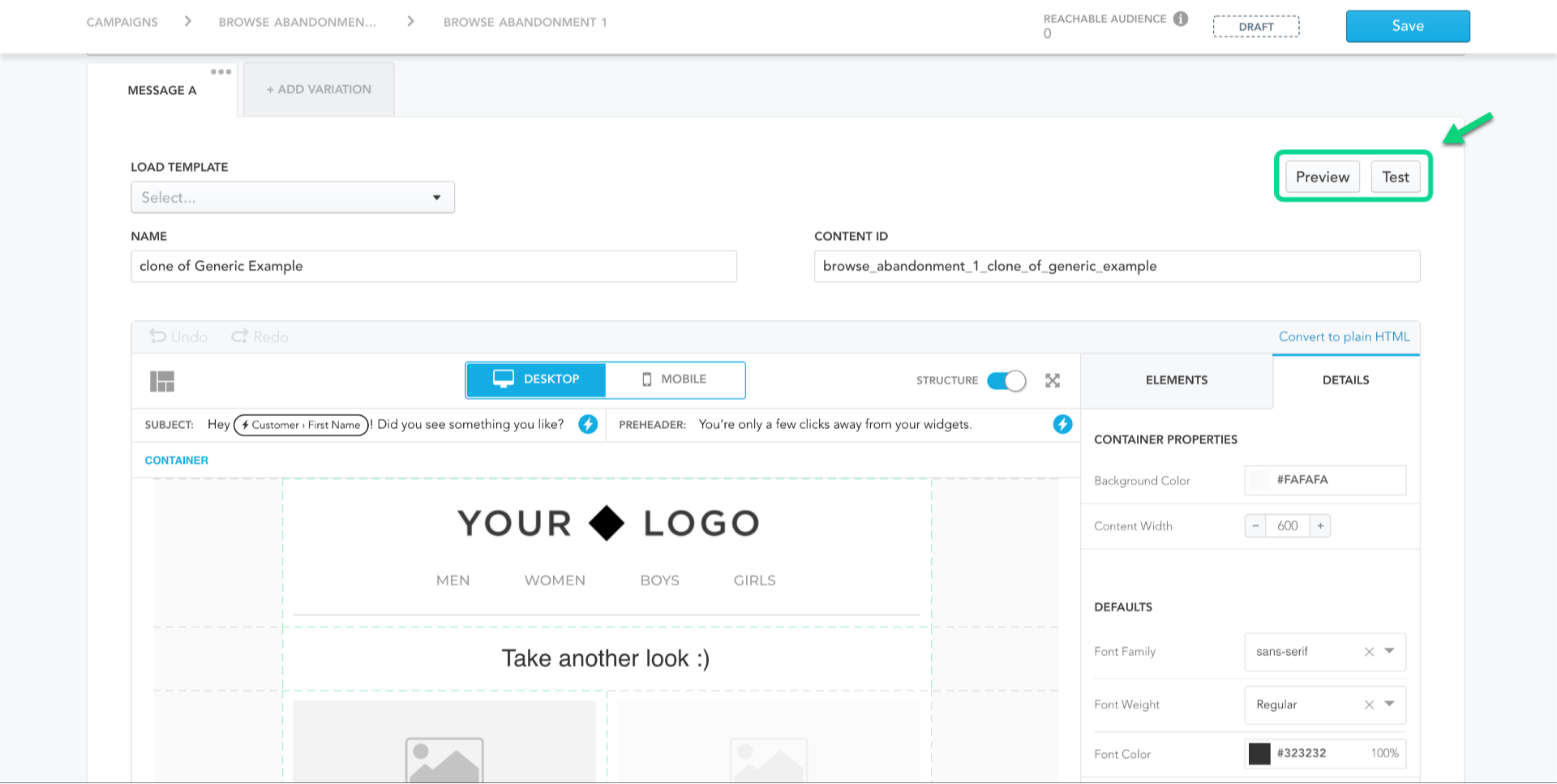Image resolution: width=1557 pixels, height=784 pixels.
Task: Click the Add Variation tab
Action: tap(319, 89)
